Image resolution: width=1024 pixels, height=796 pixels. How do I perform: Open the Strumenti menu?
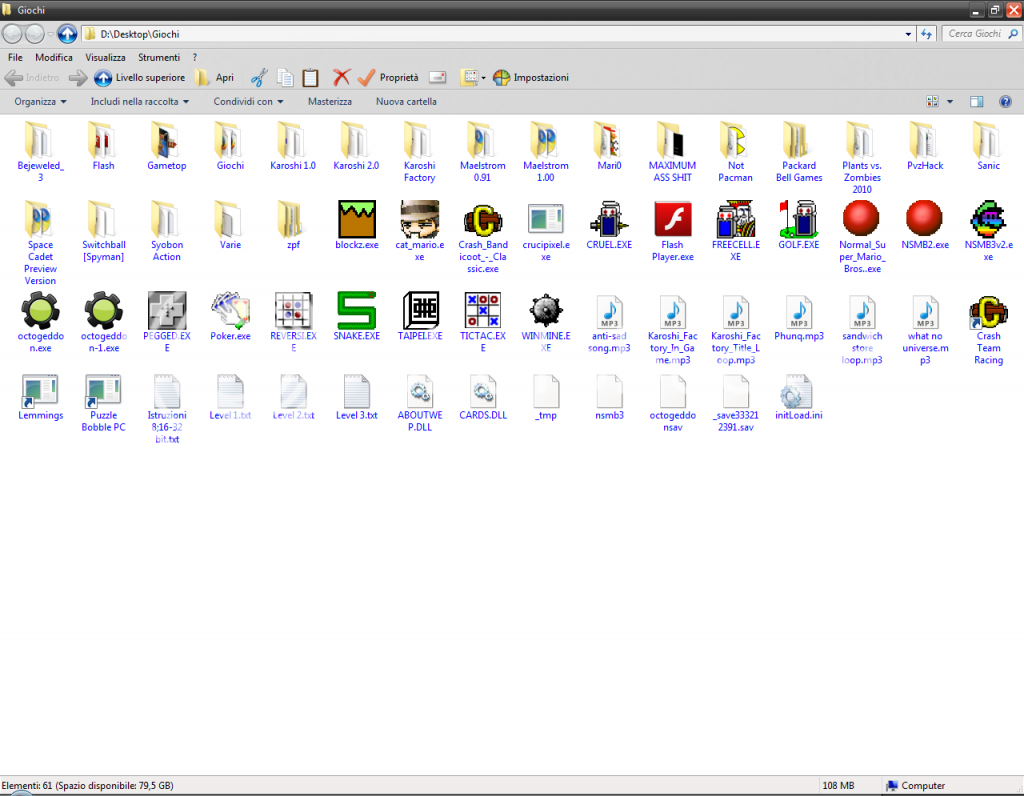coord(159,58)
